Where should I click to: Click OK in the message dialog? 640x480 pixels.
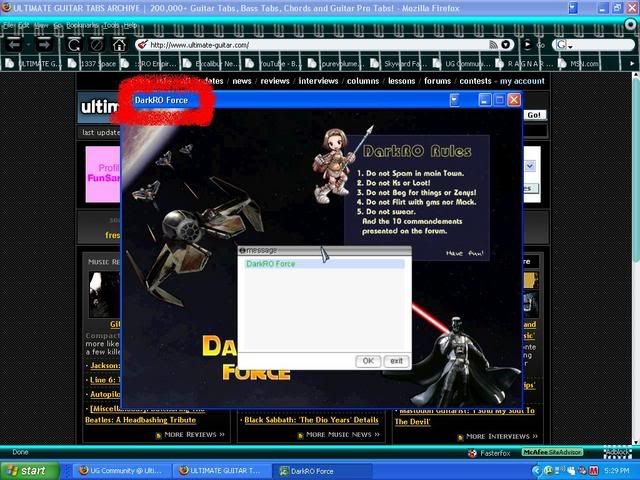click(x=368, y=361)
